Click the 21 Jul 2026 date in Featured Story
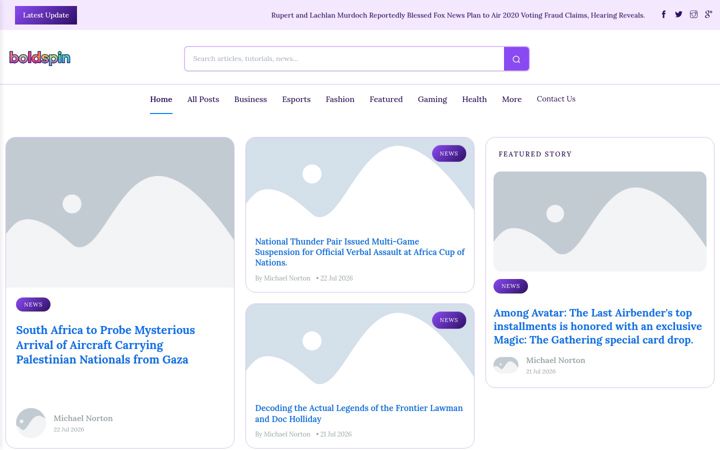The height and width of the screenshot is (450, 720). [x=541, y=371]
